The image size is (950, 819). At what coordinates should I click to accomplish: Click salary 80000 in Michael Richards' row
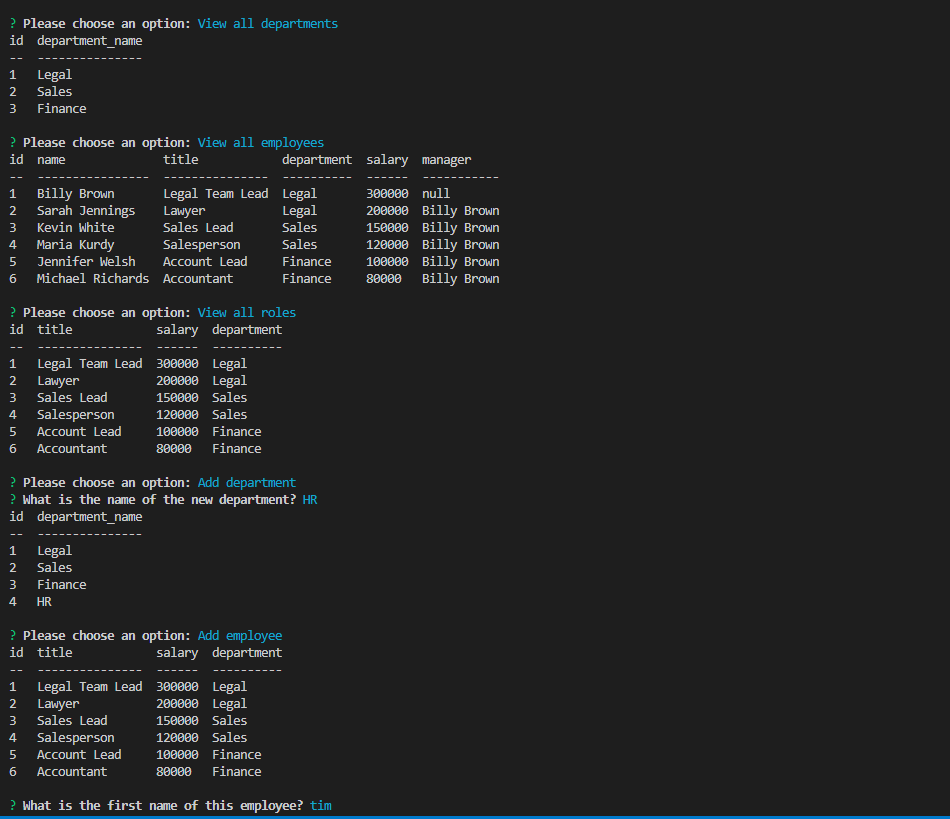[384, 279]
